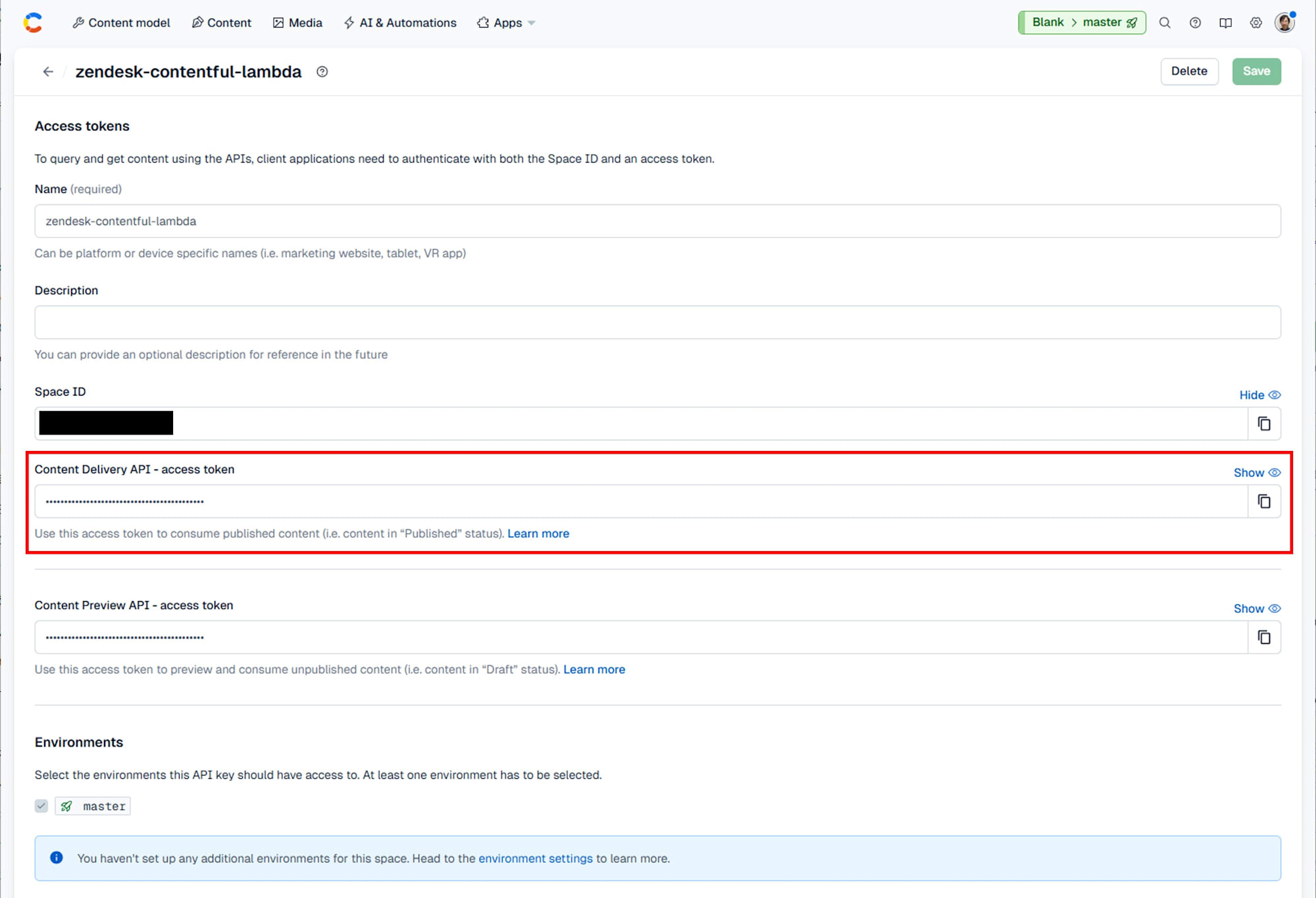The image size is (1316, 898).
Task: Go back with the arrow icon
Action: tap(48, 72)
